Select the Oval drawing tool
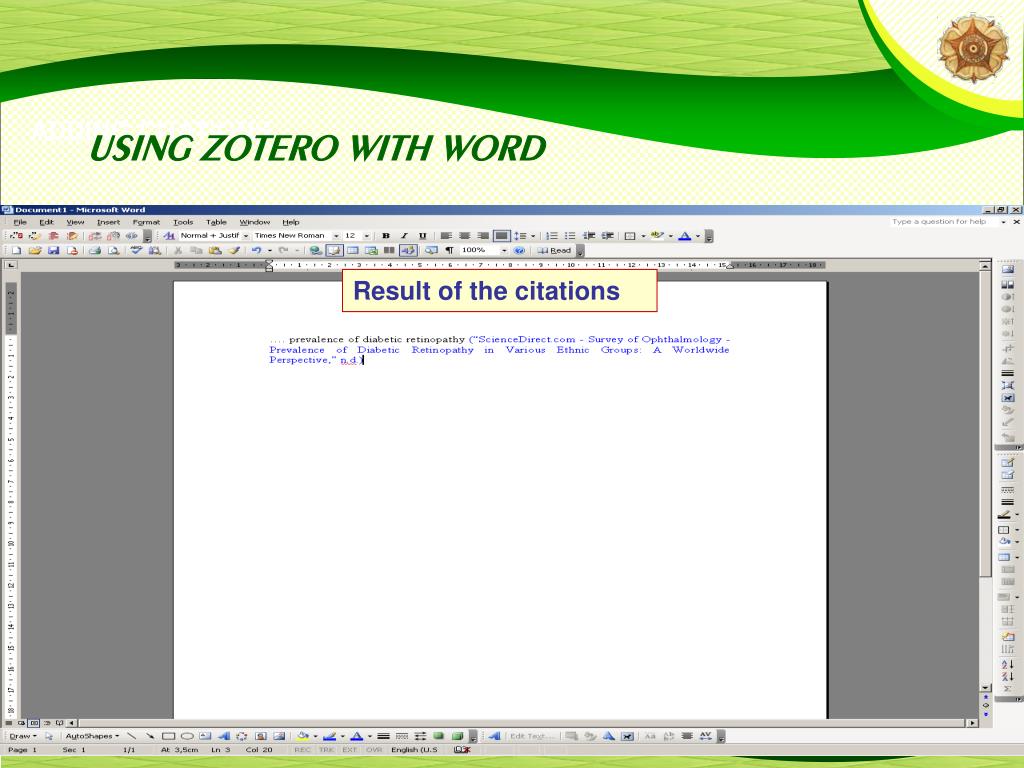The height and width of the screenshot is (768, 1024). pyautogui.click(x=187, y=736)
